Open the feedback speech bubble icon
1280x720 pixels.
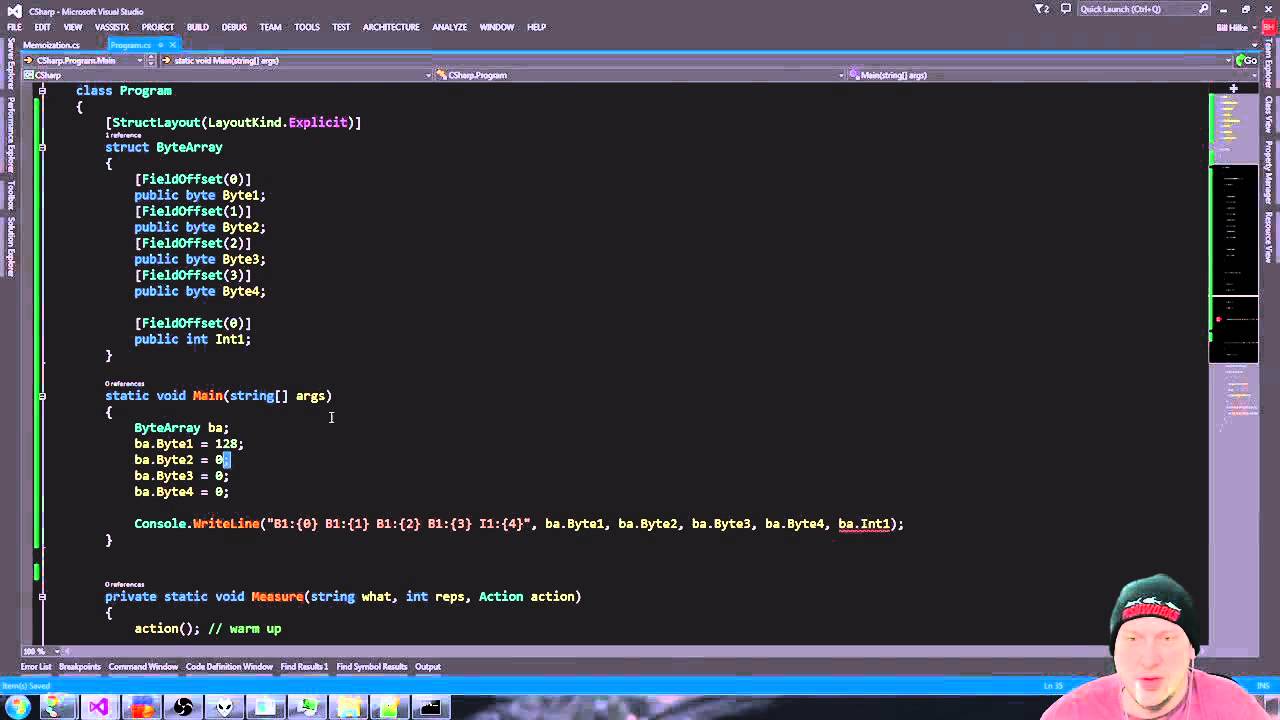[1066, 9]
